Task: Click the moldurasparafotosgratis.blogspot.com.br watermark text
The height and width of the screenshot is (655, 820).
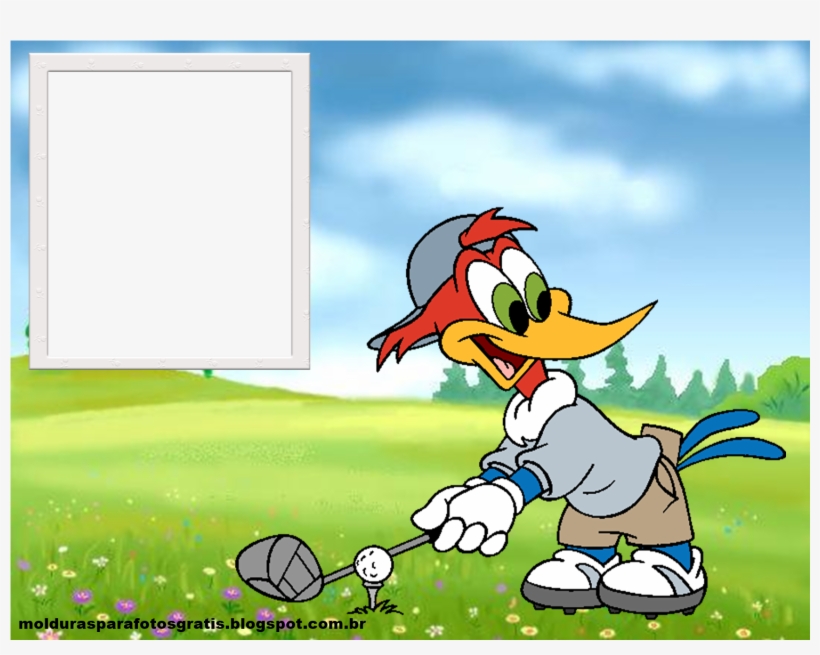Action: click(192, 626)
